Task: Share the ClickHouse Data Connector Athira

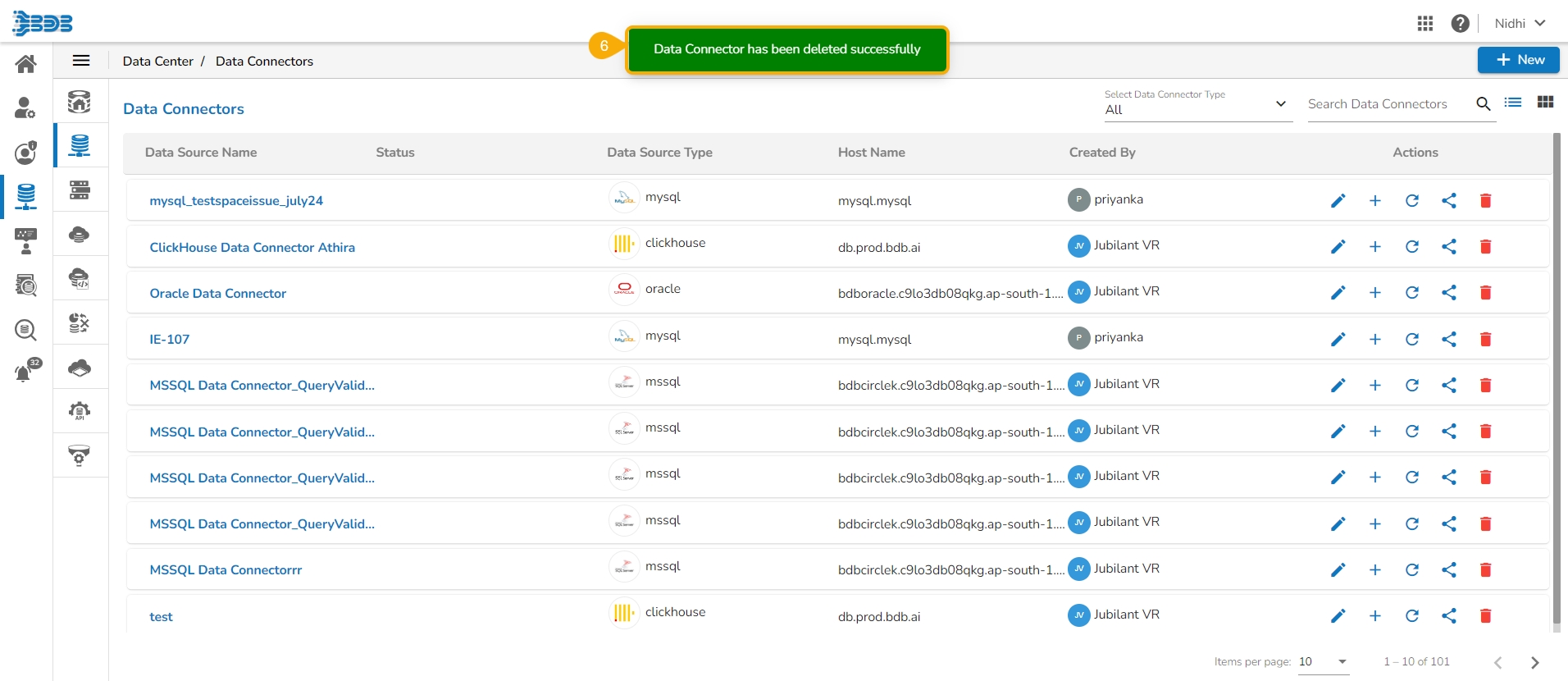Action: point(1449,247)
